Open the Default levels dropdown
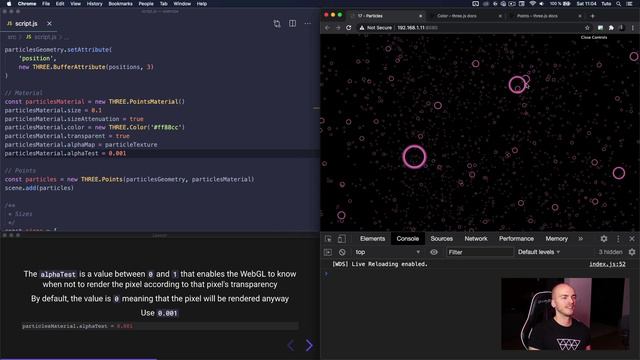 click(x=539, y=252)
